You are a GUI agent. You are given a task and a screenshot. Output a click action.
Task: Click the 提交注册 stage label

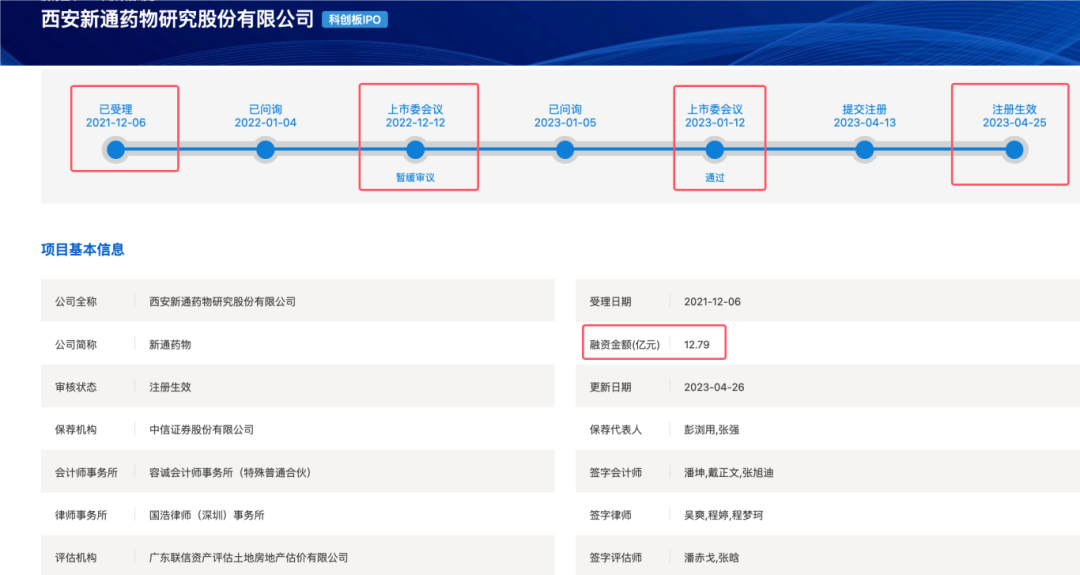pyautogui.click(x=864, y=109)
